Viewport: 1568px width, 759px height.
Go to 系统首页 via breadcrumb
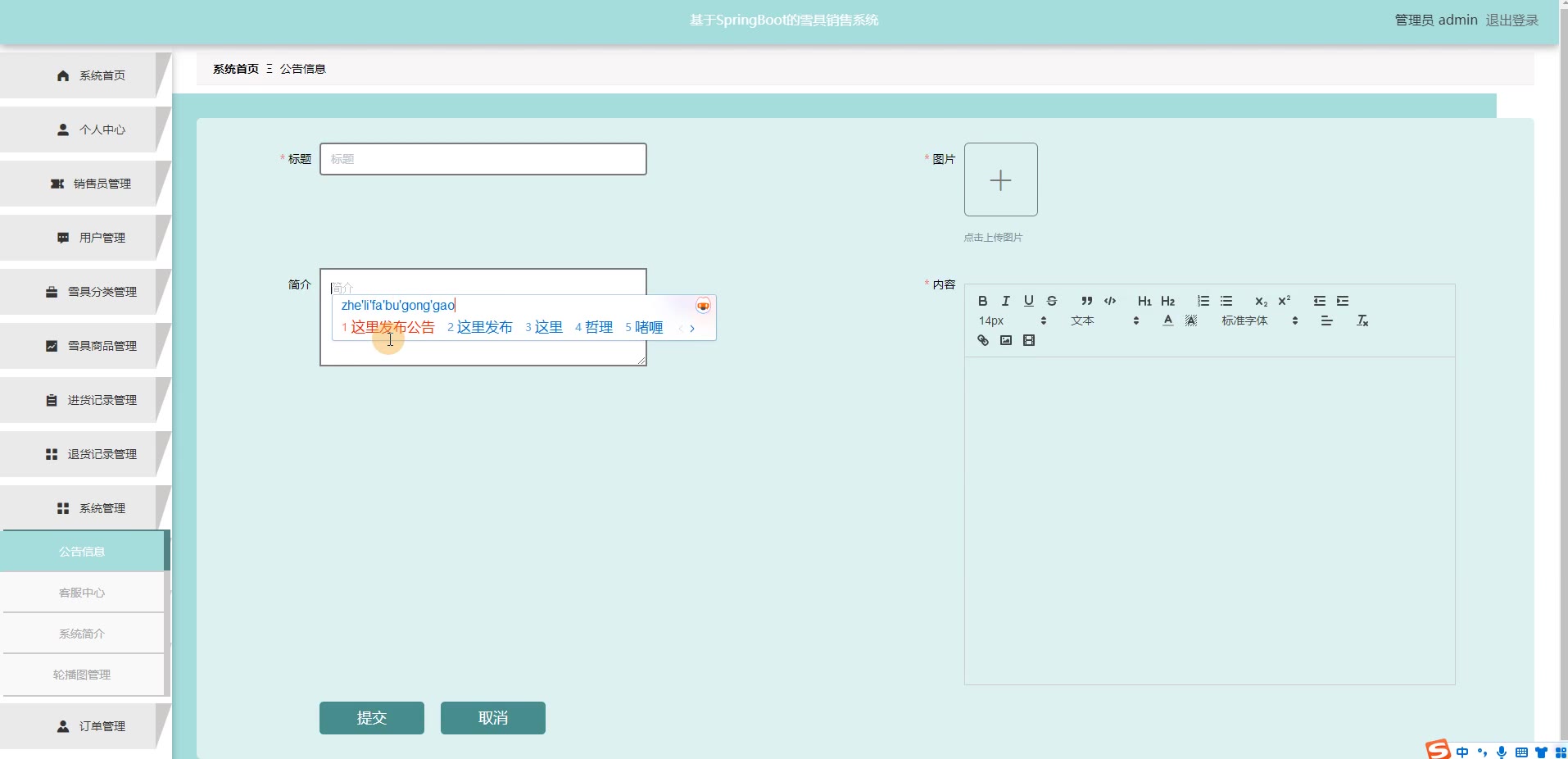pyautogui.click(x=236, y=69)
